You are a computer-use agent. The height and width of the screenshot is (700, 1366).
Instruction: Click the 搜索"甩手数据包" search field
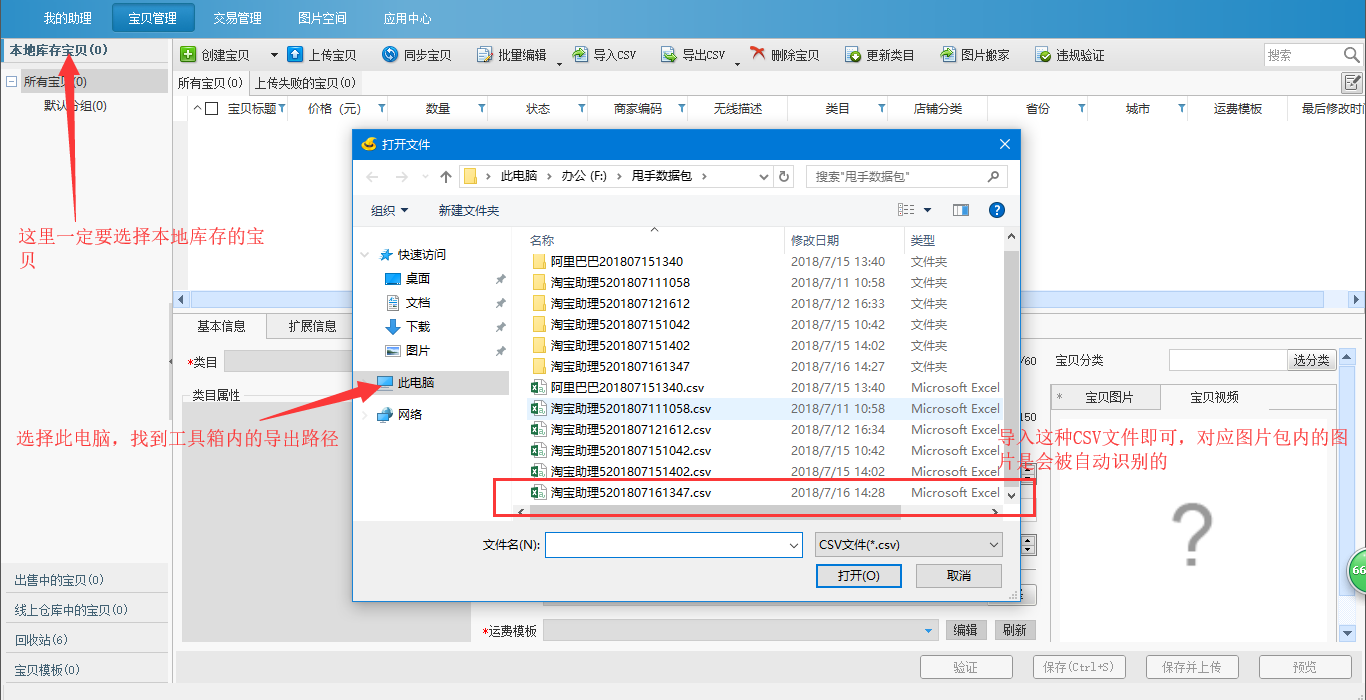point(906,176)
